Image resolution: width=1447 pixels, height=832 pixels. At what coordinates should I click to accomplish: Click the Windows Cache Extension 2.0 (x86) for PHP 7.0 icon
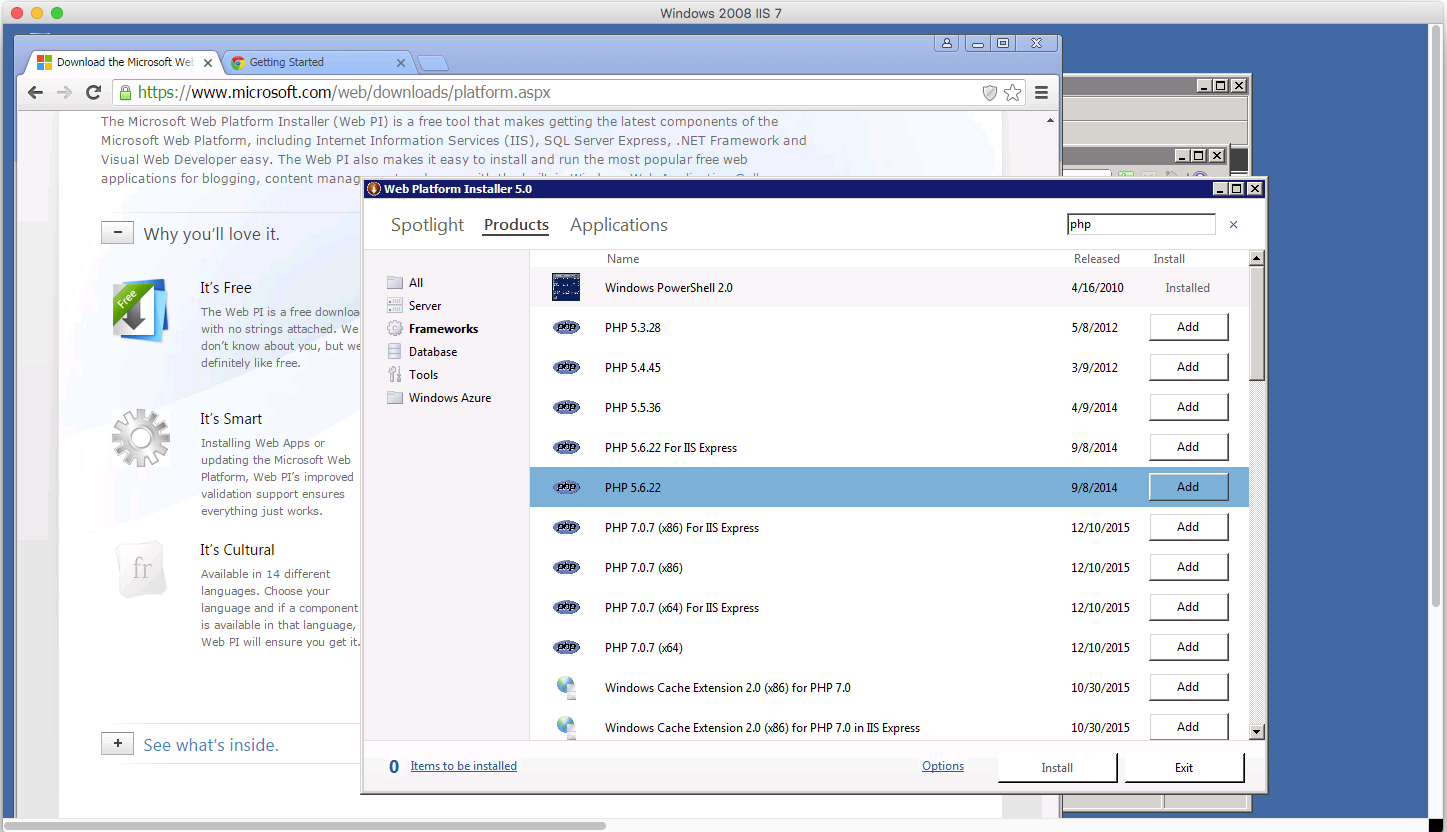tap(566, 687)
